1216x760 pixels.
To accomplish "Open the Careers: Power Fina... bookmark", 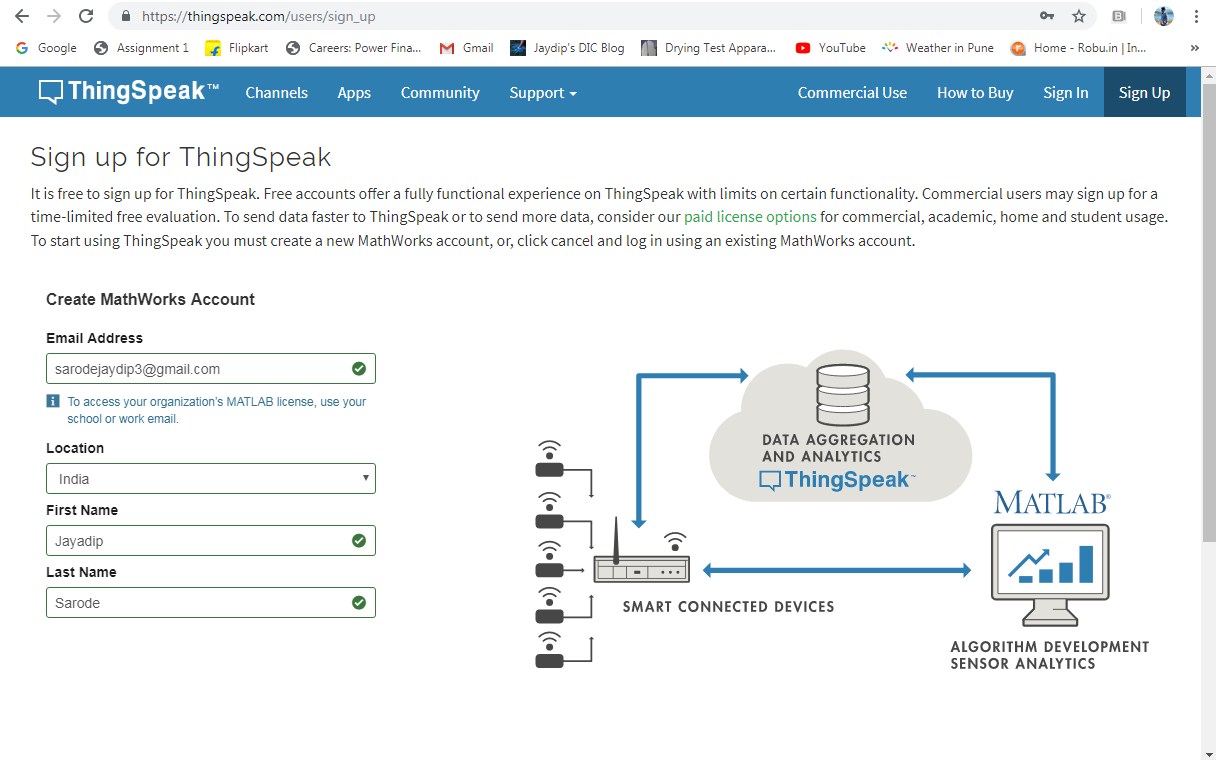I will (x=354, y=47).
